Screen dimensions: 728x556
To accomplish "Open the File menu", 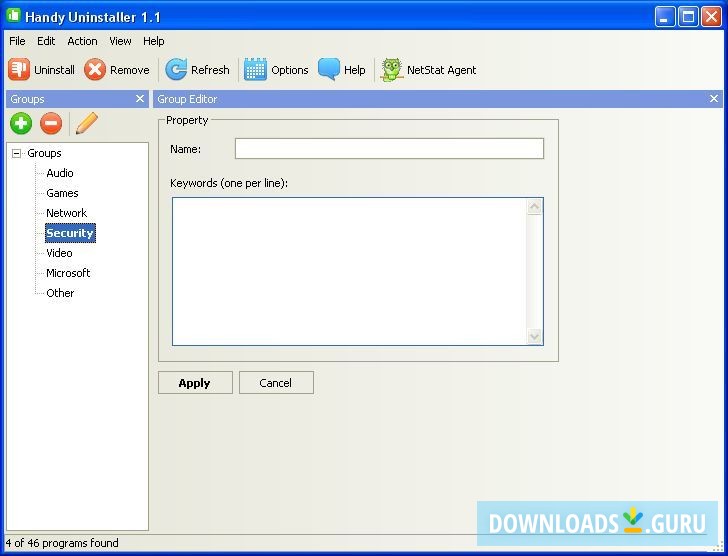I will coord(17,41).
